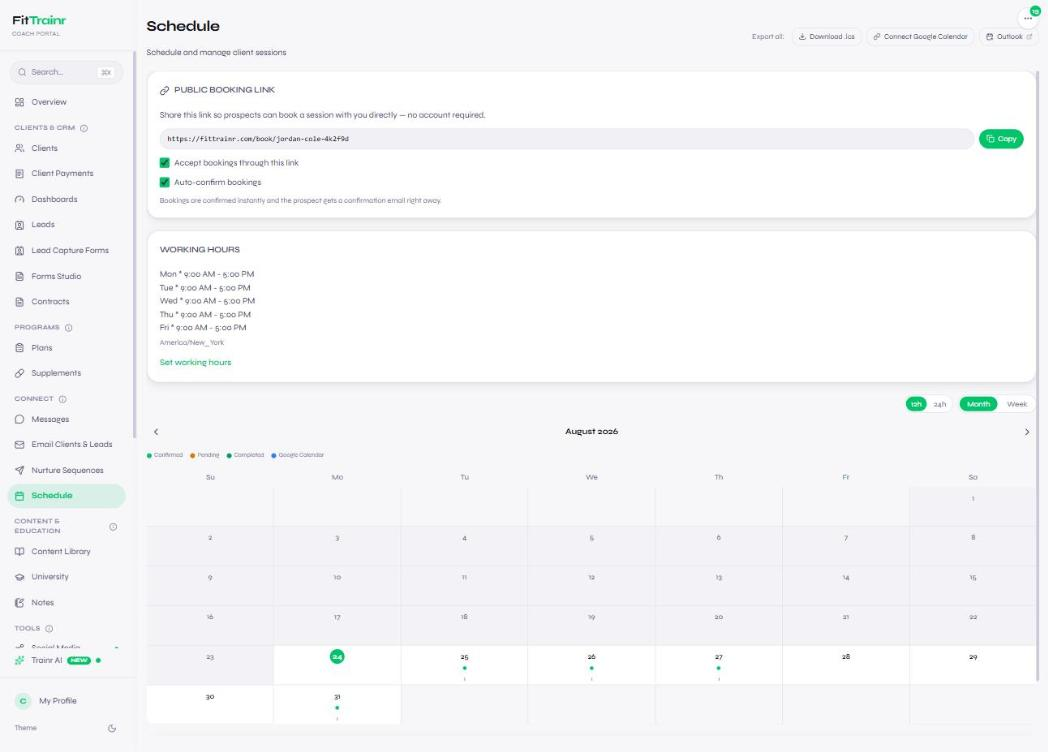Click the Clients people icon
The width and height of the screenshot is (1048, 752).
19,148
